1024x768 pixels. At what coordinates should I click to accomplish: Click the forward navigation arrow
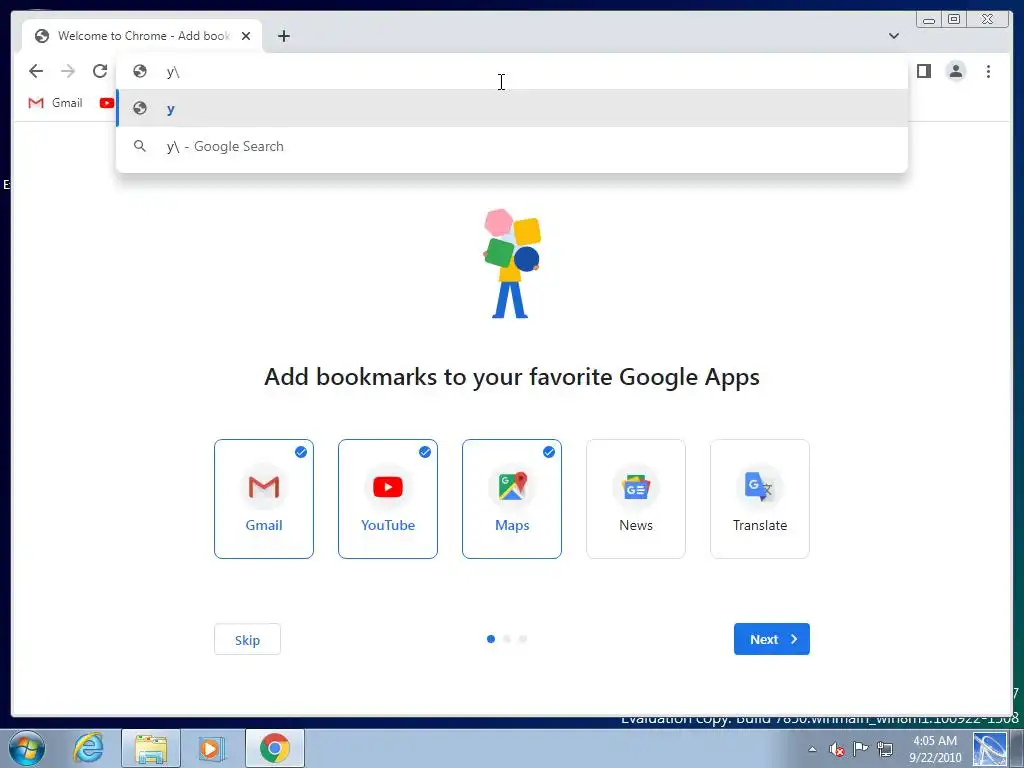coord(68,71)
